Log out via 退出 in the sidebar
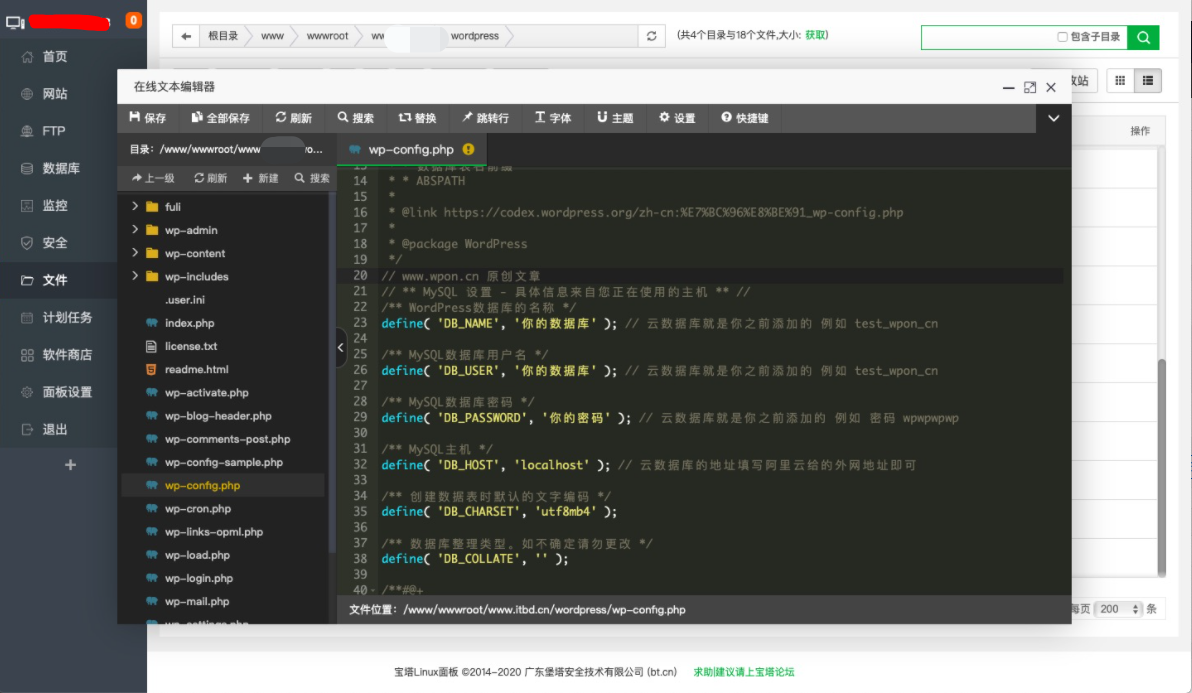The image size is (1192, 693). (55, 429)
